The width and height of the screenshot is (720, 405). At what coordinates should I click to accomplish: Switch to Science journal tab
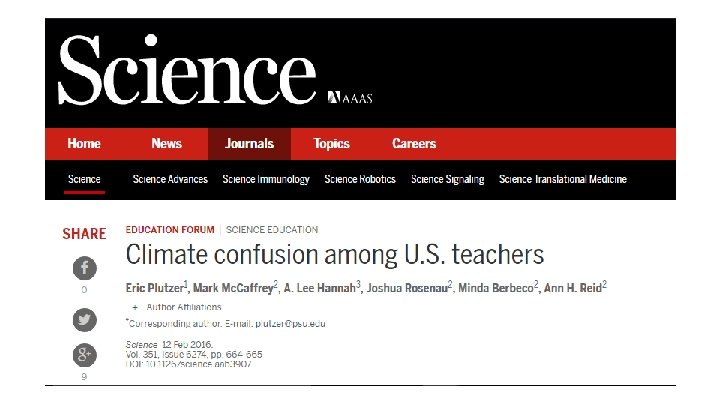pos(84,179)
